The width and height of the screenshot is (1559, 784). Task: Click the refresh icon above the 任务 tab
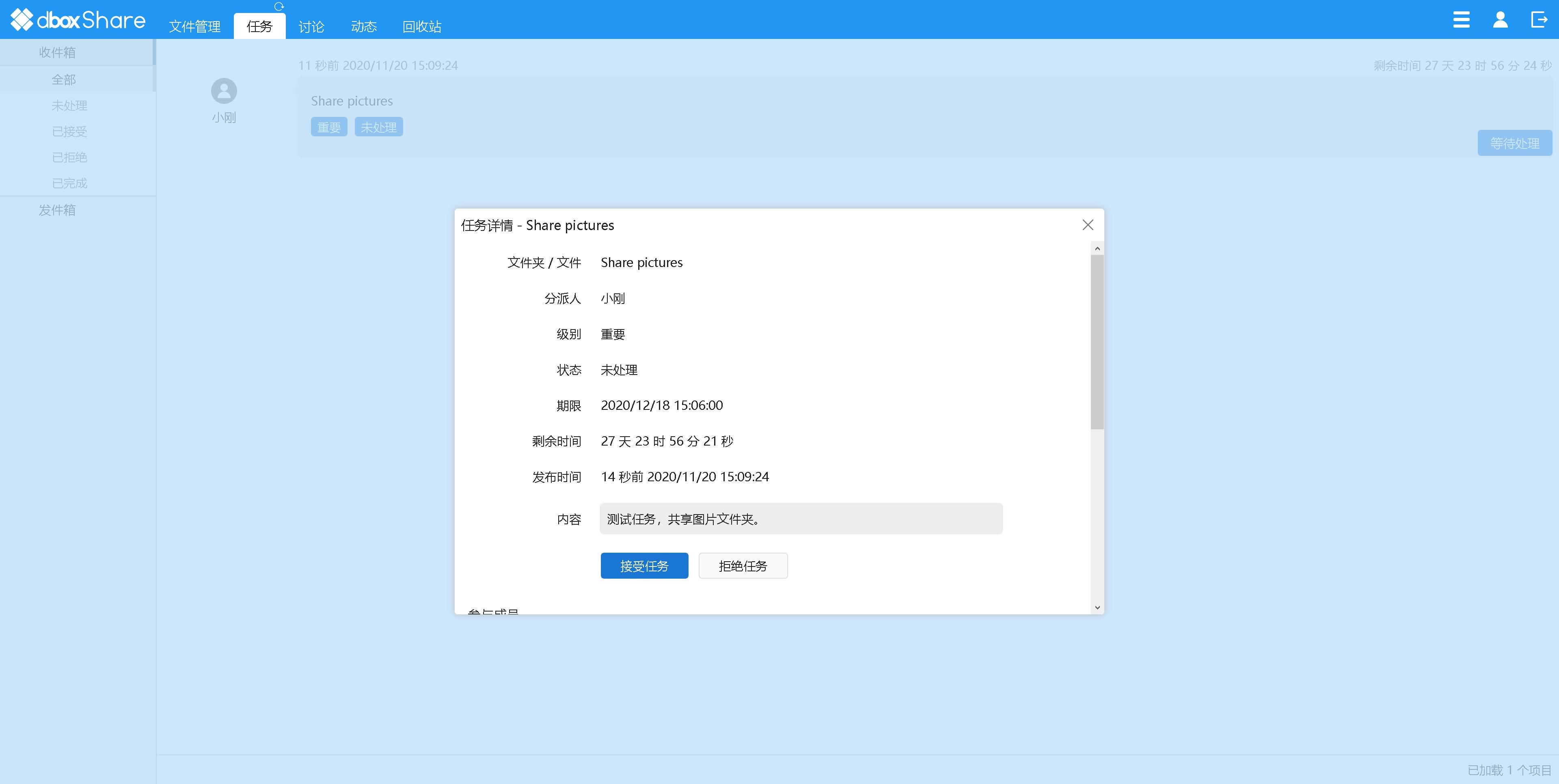coord(279,6)
